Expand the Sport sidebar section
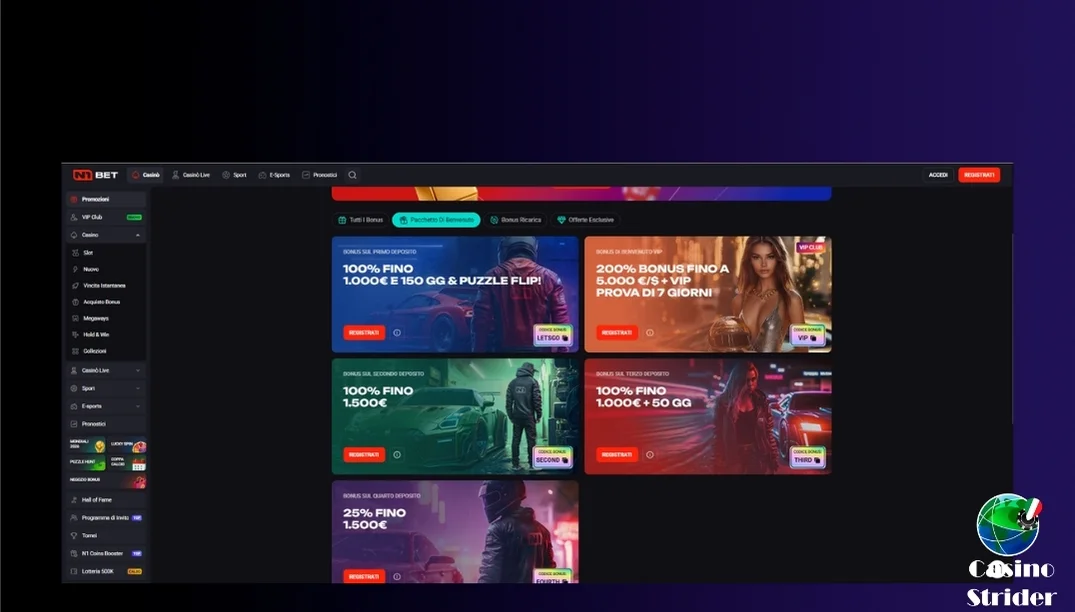Image resolution: width=1075 pixels, height=612 pixels. click(x=106, y=388)
